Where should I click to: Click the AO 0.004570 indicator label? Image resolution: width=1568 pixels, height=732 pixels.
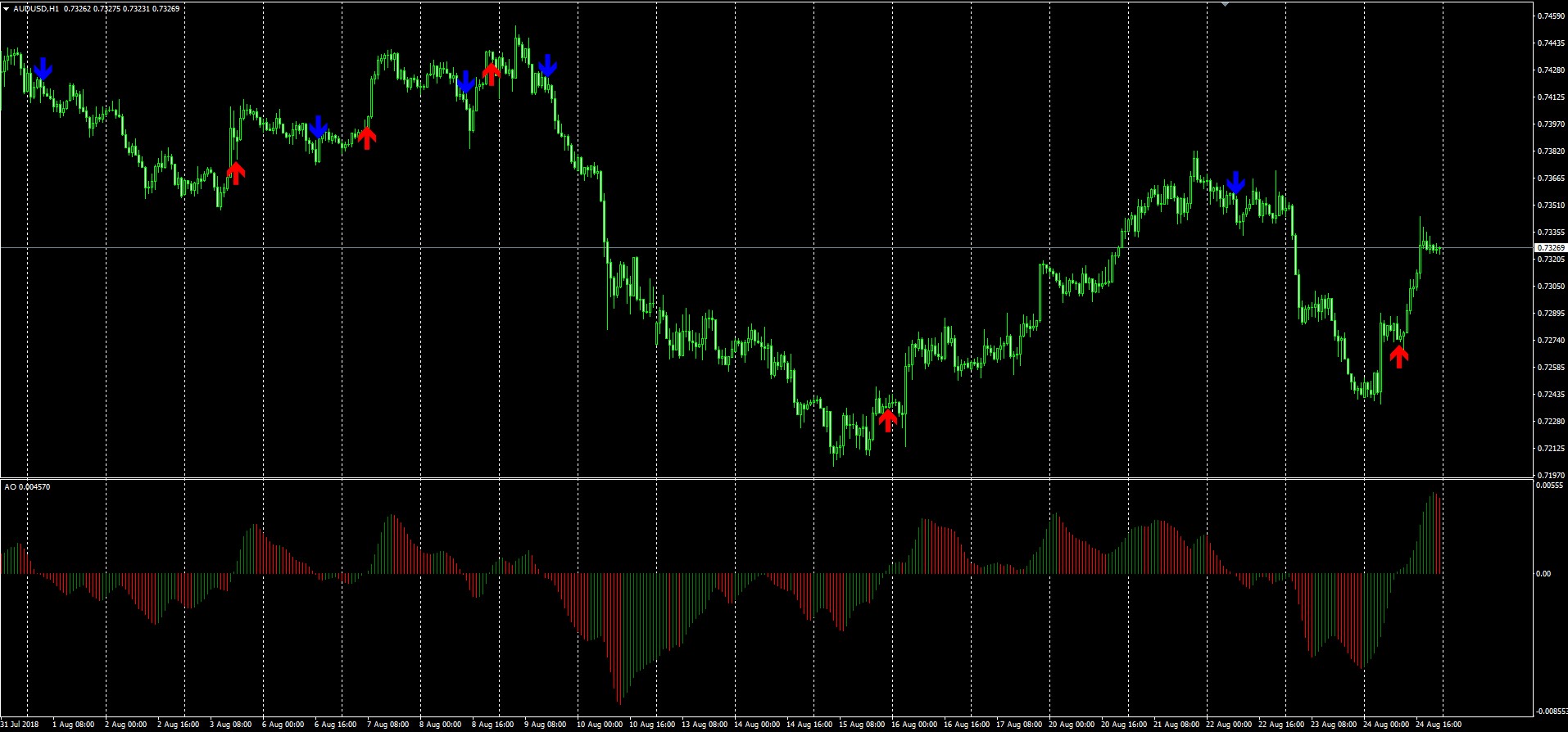(27, 487)
